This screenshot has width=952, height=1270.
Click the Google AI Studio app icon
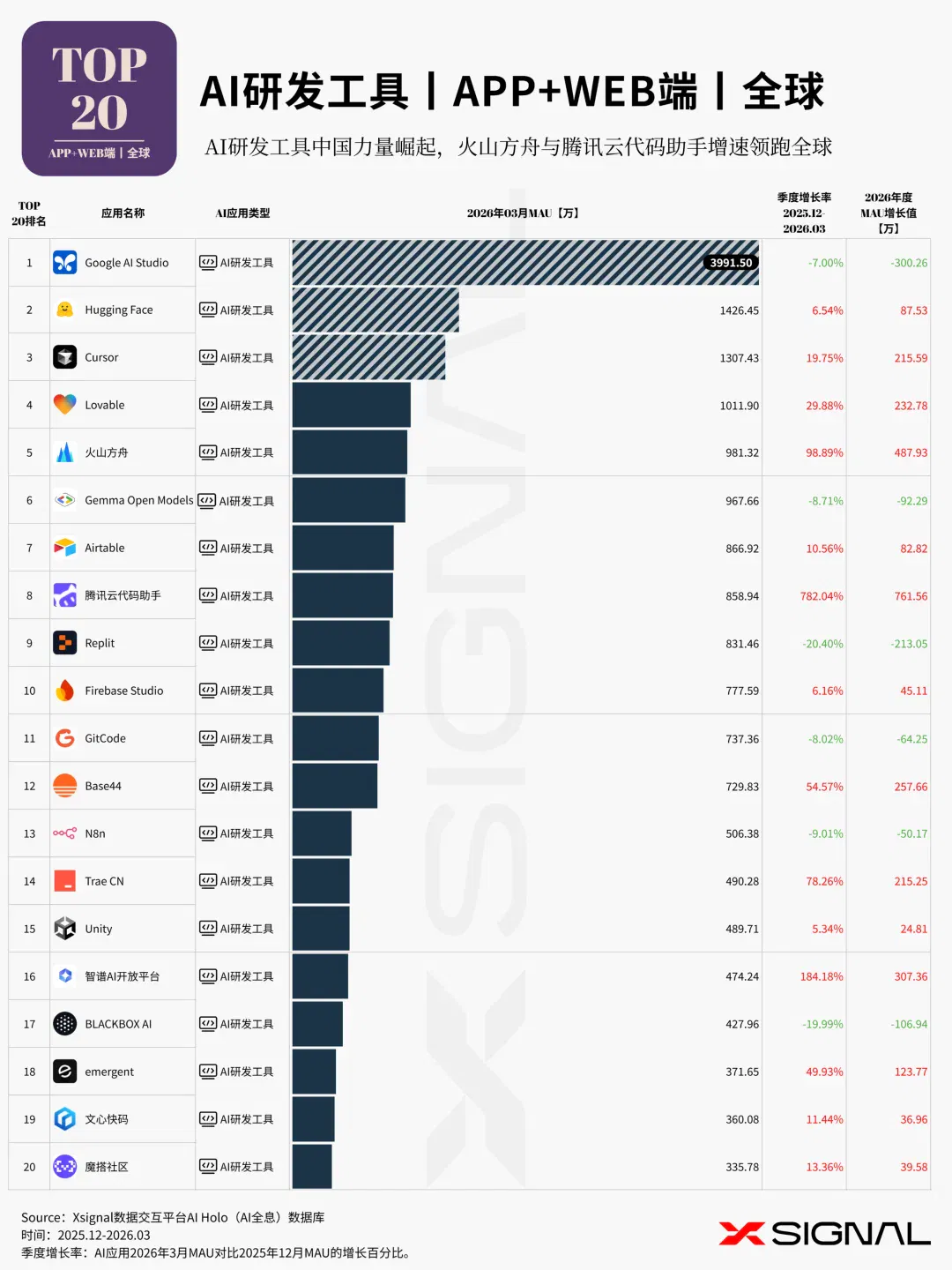[x=64, y=263]
